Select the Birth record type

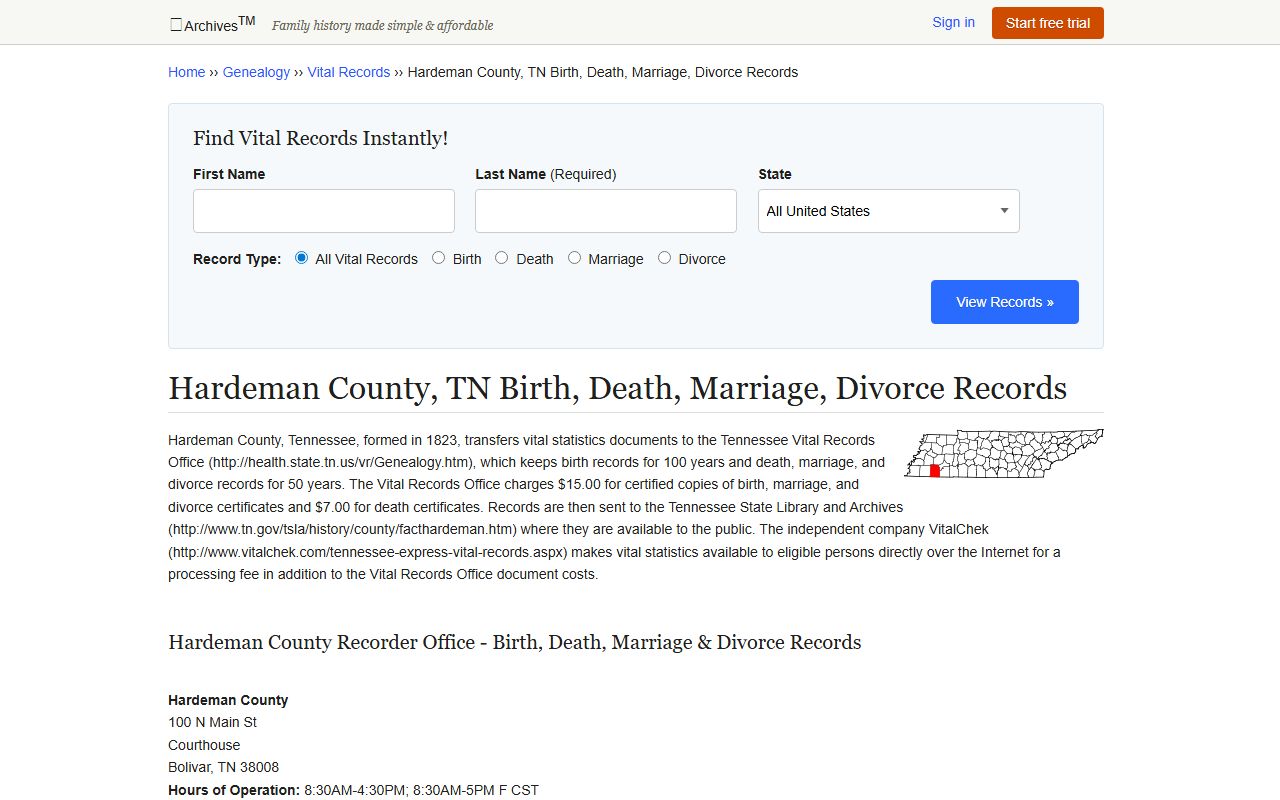point(439,258)
